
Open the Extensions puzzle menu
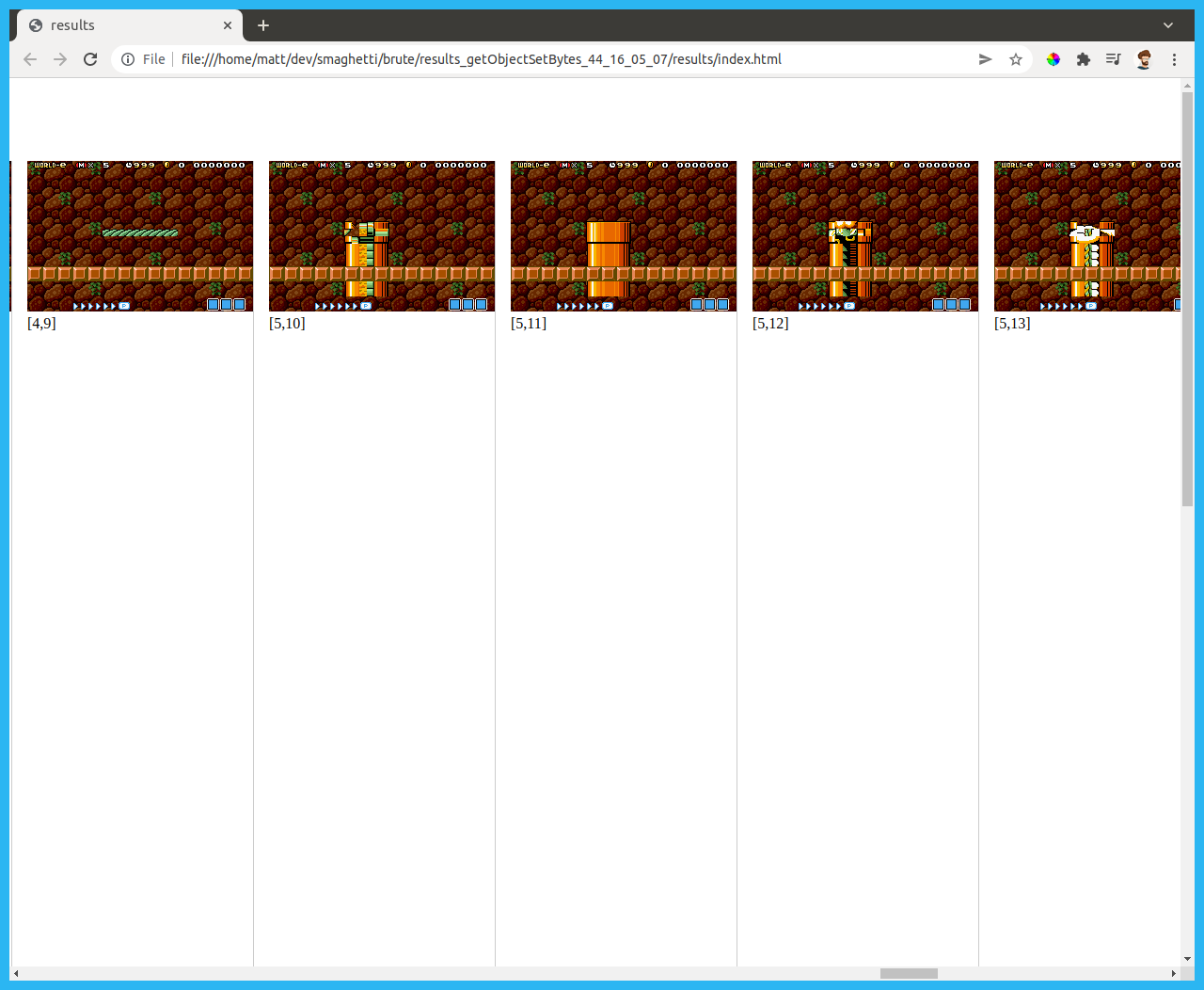(1084, 59)
